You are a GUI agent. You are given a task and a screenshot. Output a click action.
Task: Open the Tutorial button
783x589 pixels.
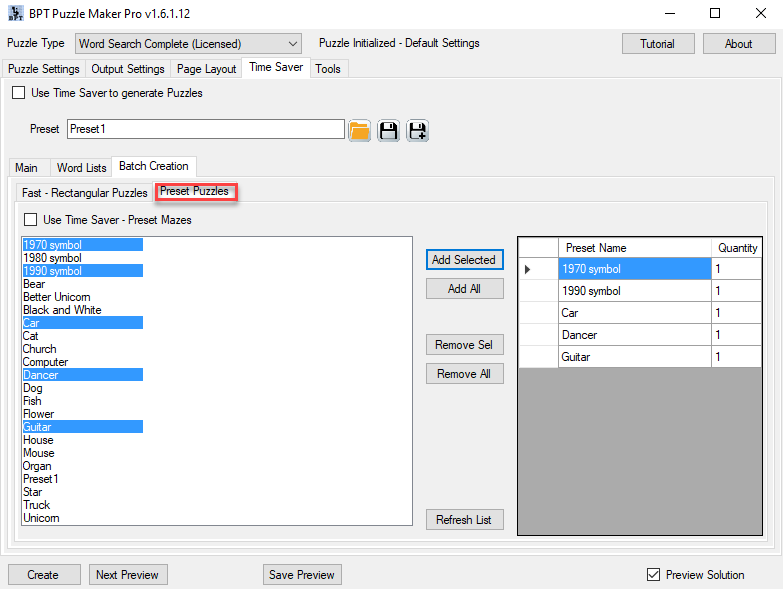coord(657,44)
